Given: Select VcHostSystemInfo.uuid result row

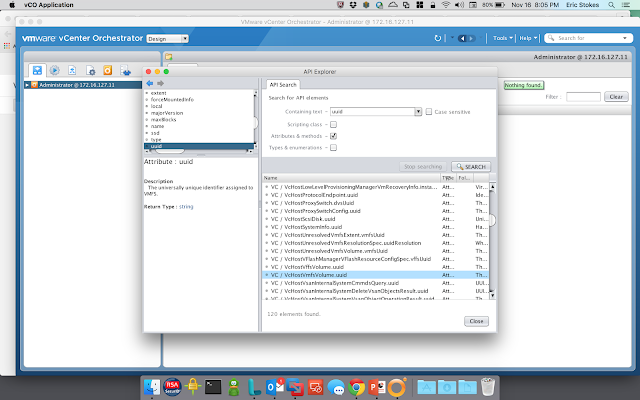Looking at the screenshot, I should (376, 227).
